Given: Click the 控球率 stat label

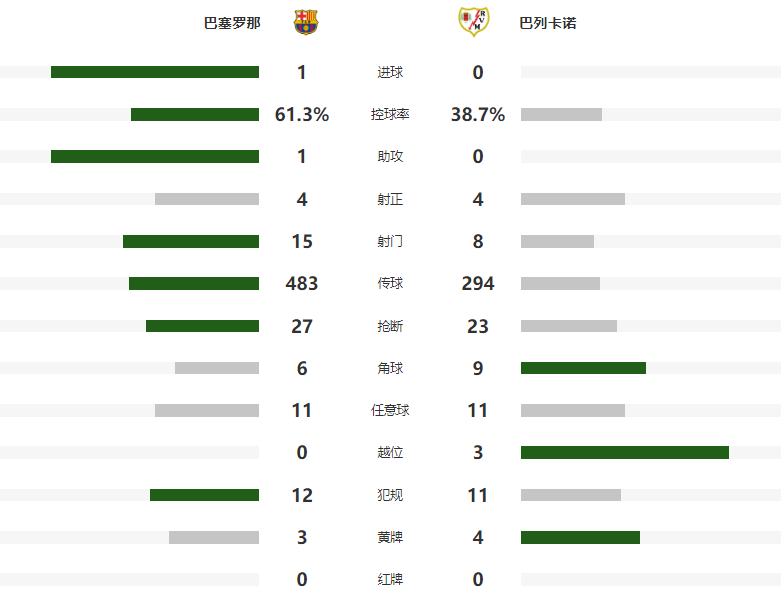Looking at the screenshot, I should pos(390,115).
